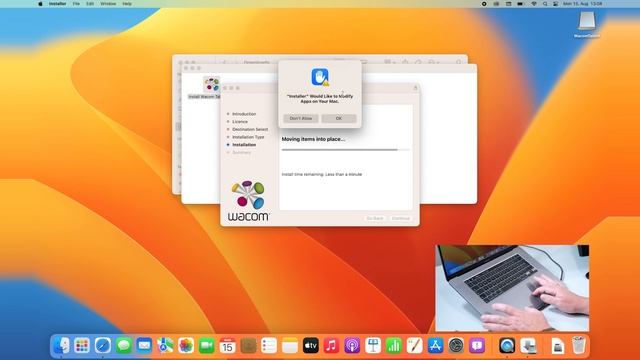Open System Settings from the dock
This screenshot has width=640, height=360.
click(456, 346)
